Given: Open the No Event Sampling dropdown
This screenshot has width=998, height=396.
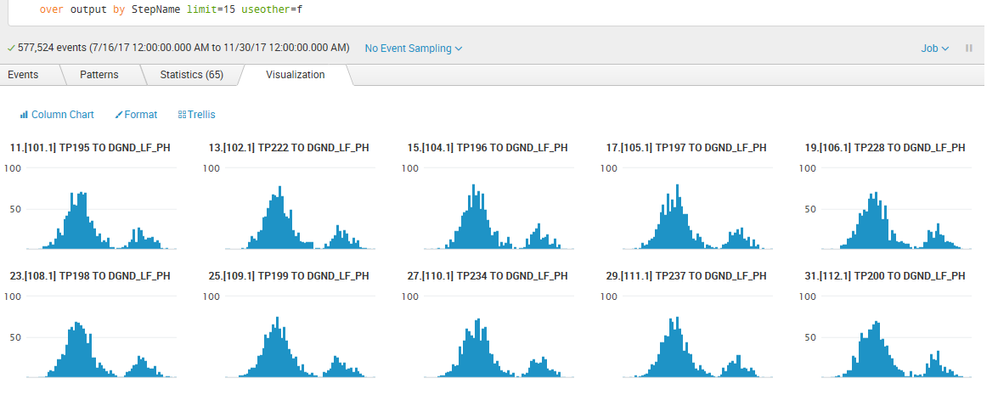Looking at the screenshot, I should pyautogui.click(x=413, y=48).
